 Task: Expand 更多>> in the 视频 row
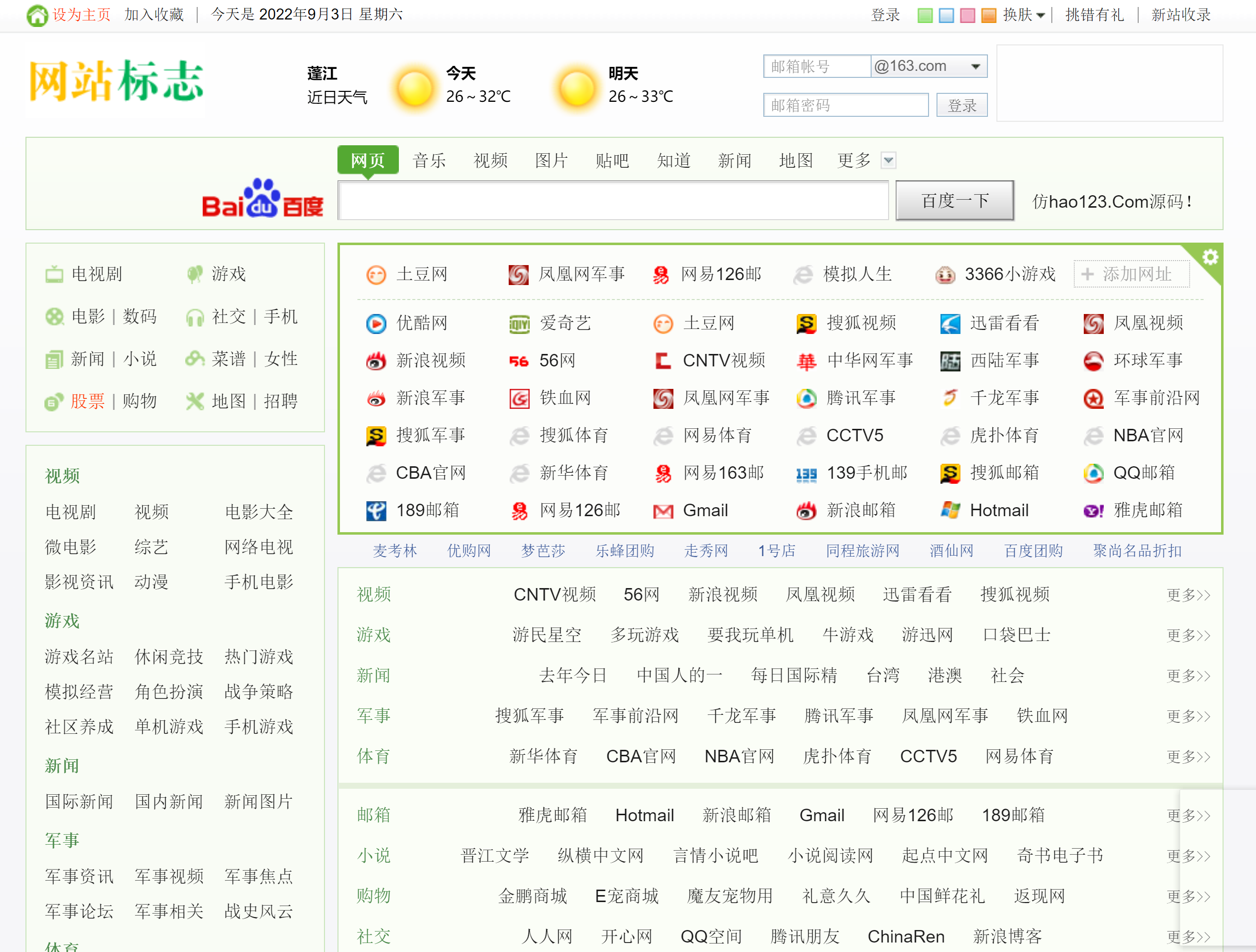click(x=1189, y=595)
